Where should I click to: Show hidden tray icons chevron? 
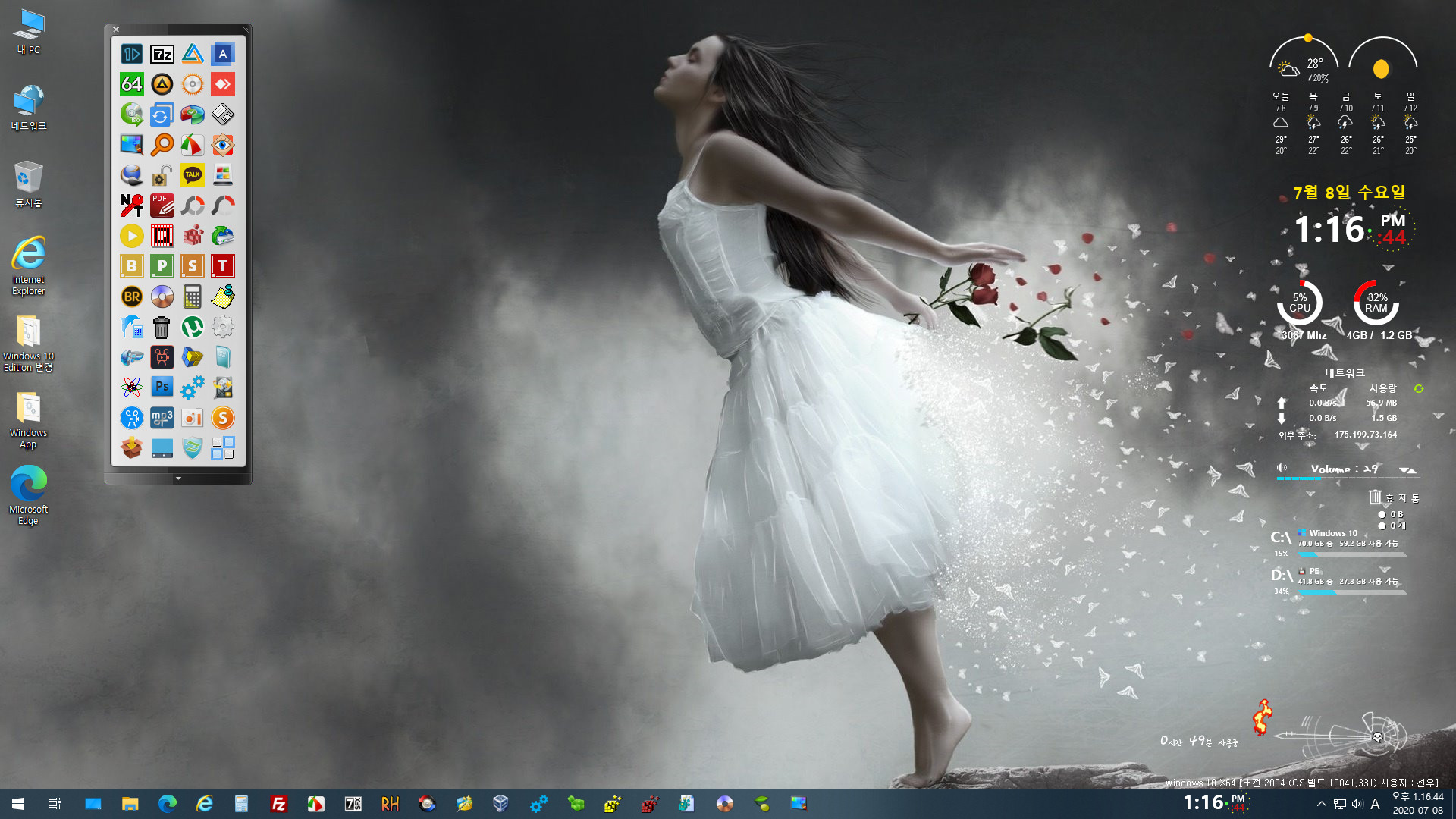(x=1322, y=804)
